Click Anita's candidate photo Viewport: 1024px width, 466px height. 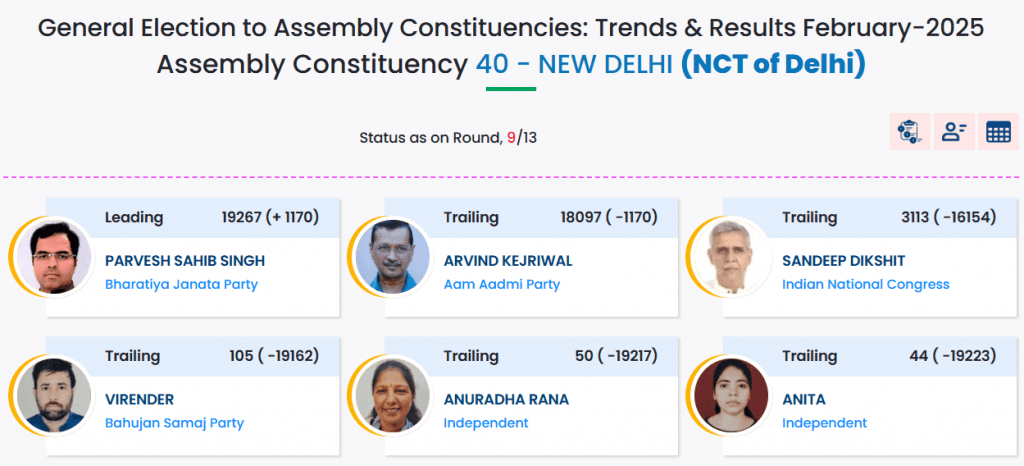(731, 396)
